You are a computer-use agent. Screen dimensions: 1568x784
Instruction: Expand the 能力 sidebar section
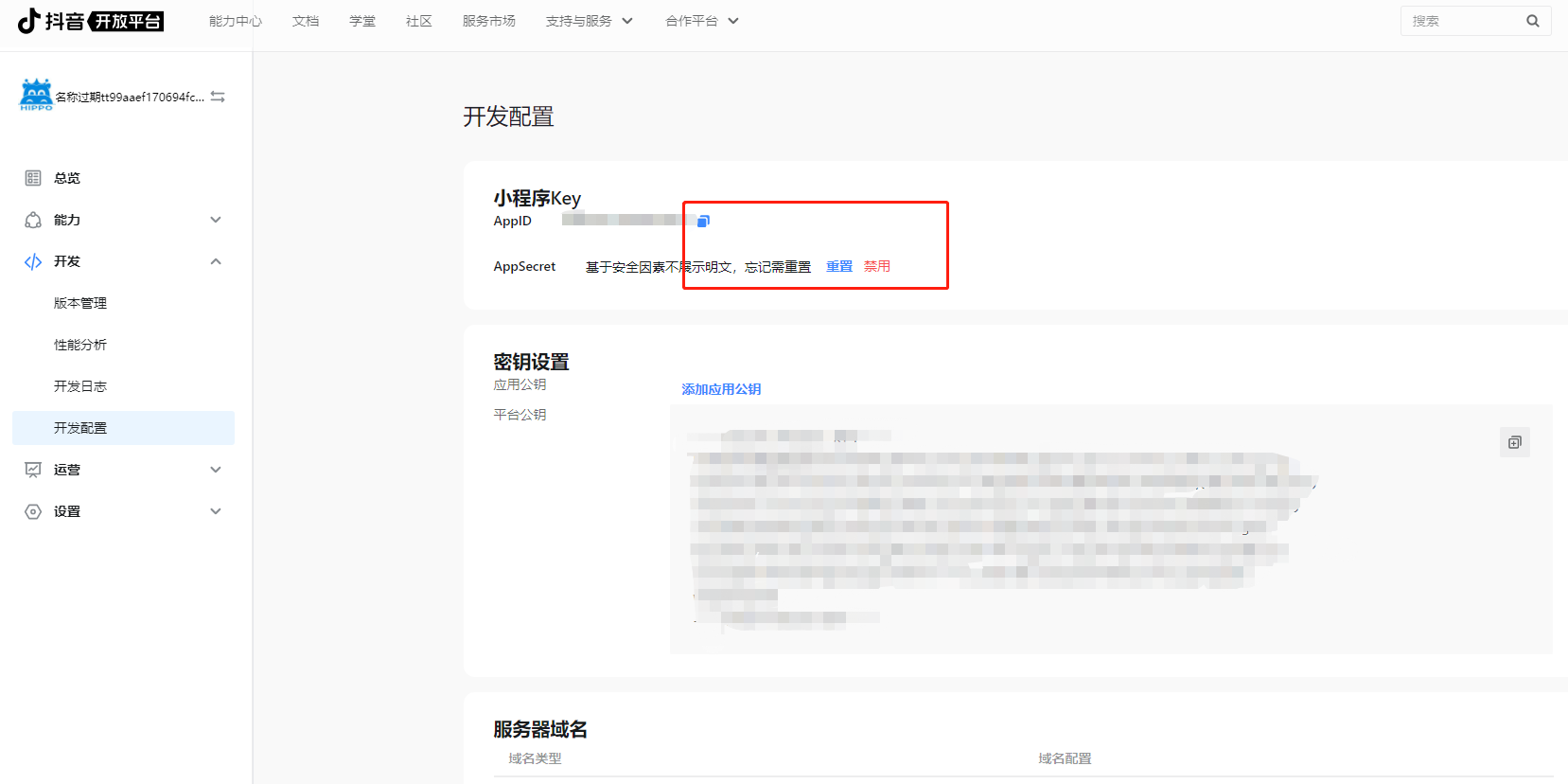click(x=216, y=220)
